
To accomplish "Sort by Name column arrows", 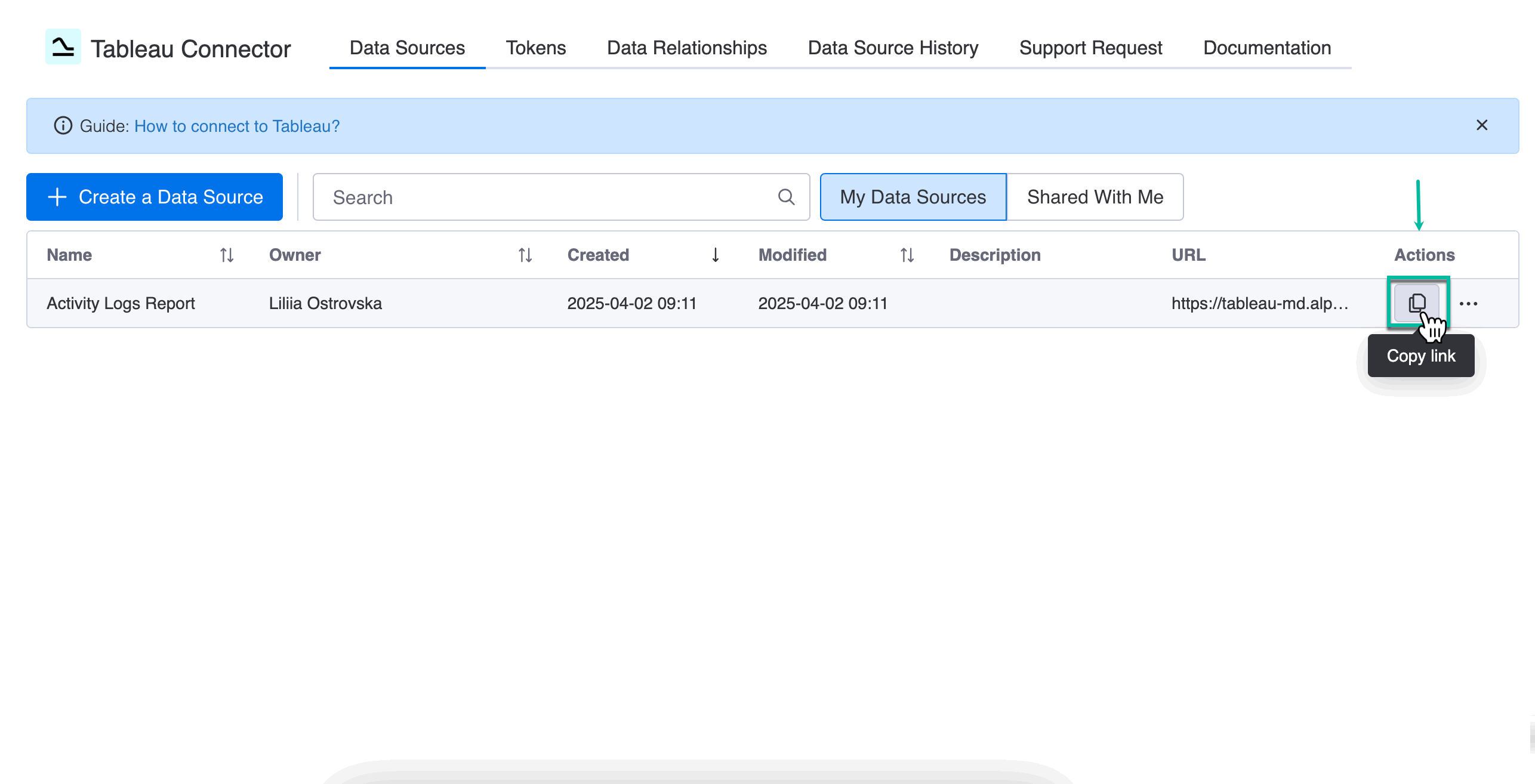I will tap(226, 255).
